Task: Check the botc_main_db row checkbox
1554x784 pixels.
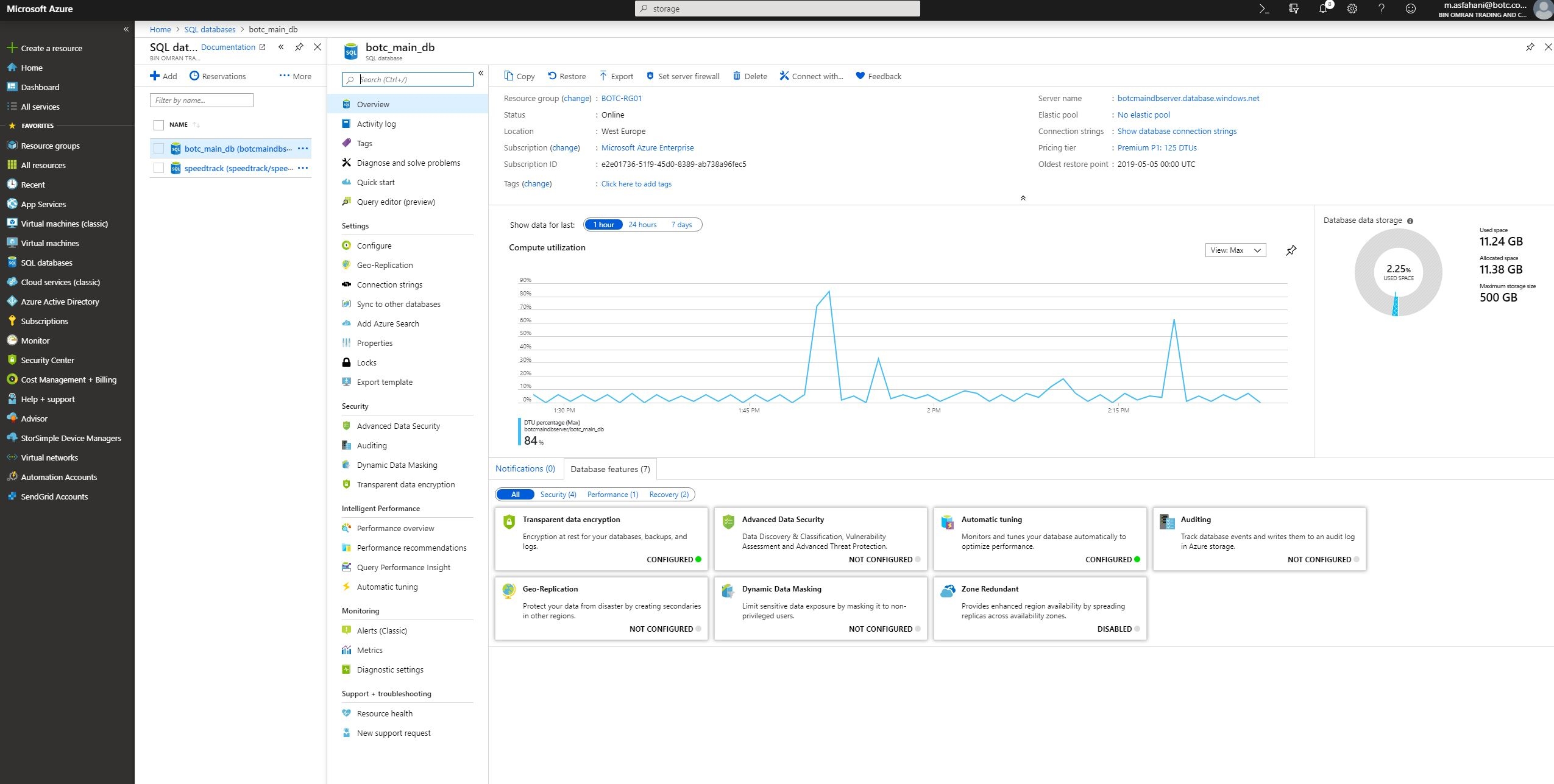Action: point(159,149)
